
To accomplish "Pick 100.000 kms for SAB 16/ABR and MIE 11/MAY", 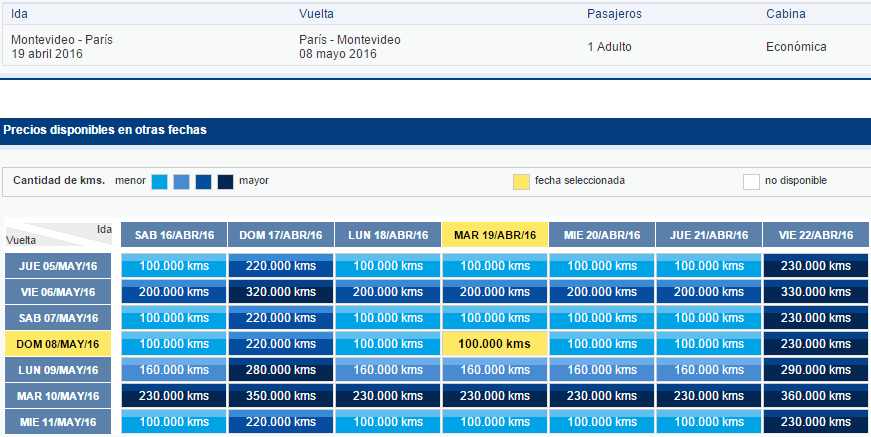I will point(174,422).
